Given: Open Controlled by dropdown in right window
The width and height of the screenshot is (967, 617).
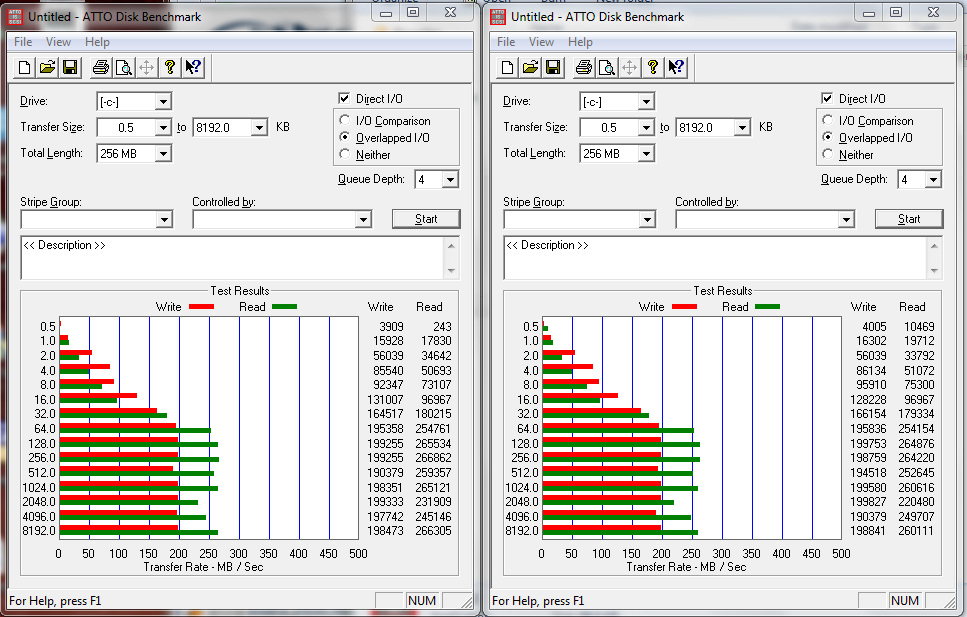Looking at the screenshot, I should coord(846,220).
